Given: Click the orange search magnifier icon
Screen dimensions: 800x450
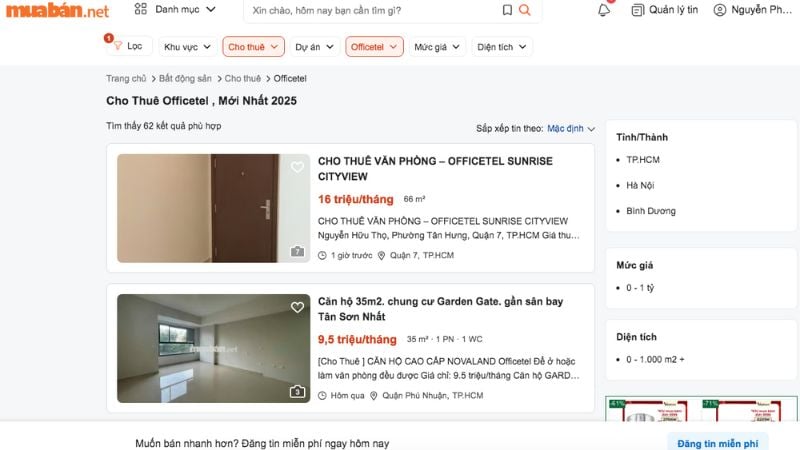Looking at the screenshot, I should (x=524, y=10).
